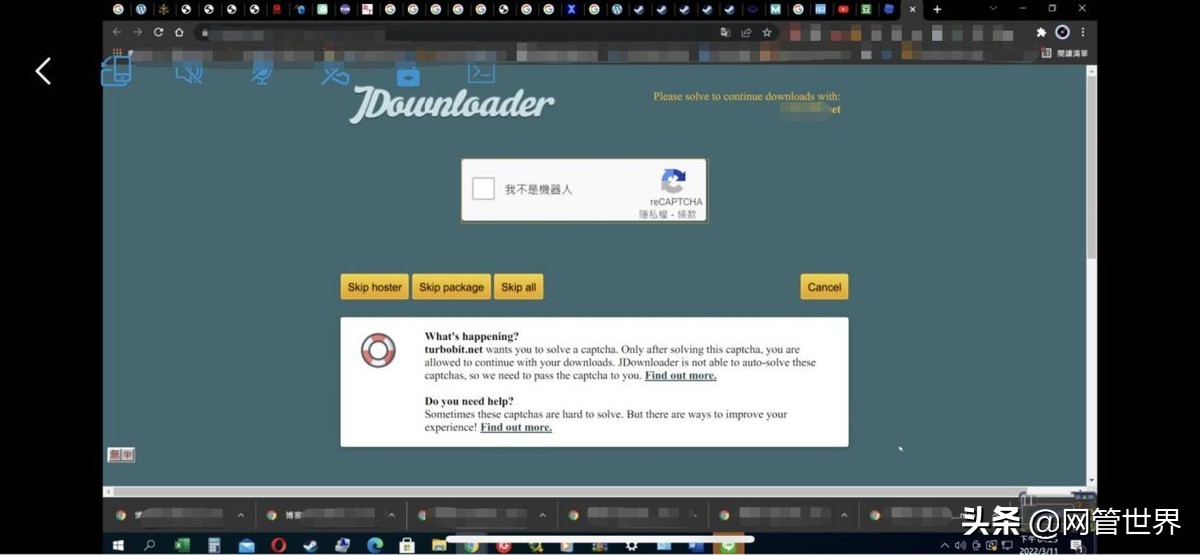This screenshot has width=1200, height=555.
Task: Open Steam from the taskbar
Action: 310,545
